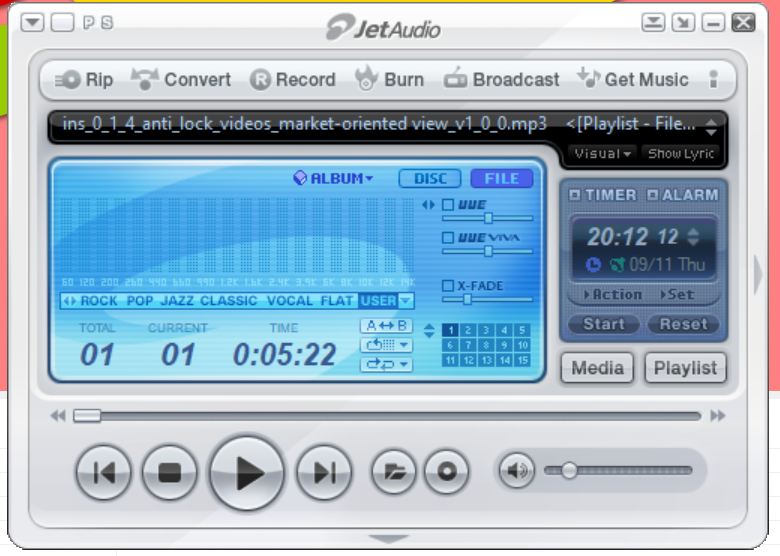Open the Playlist button
The image size is (780, 556).
(685, 368)
